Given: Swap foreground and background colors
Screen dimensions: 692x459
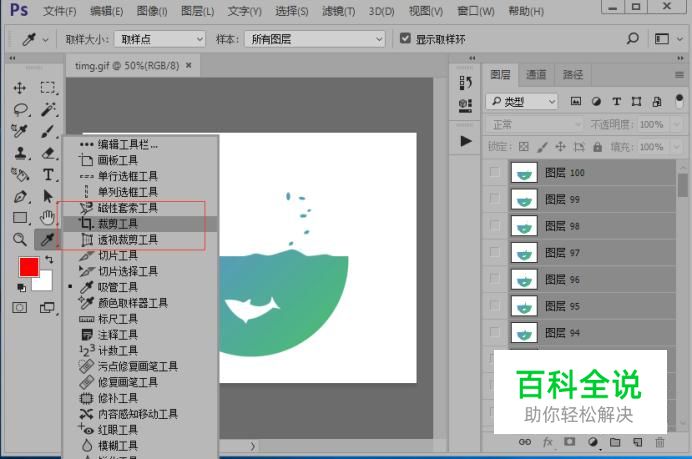Looking at the screenshot, I should pos(49,260).
